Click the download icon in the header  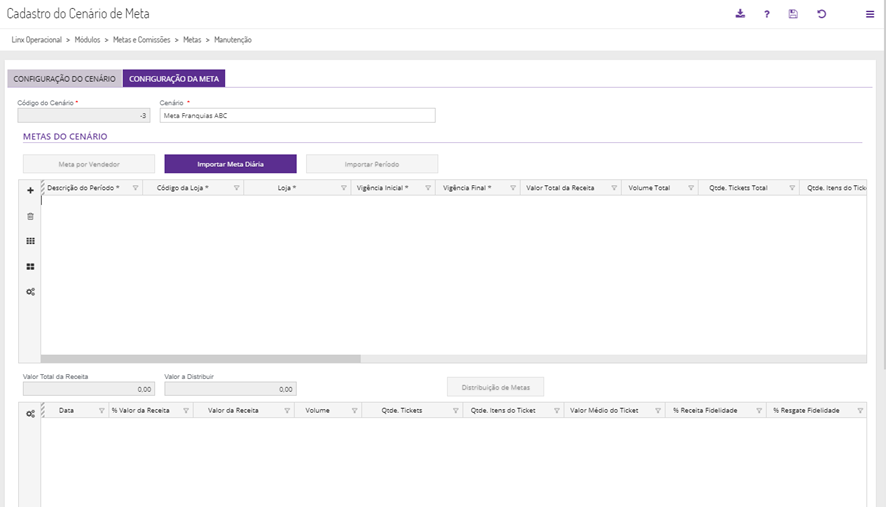tap(740, 14)
